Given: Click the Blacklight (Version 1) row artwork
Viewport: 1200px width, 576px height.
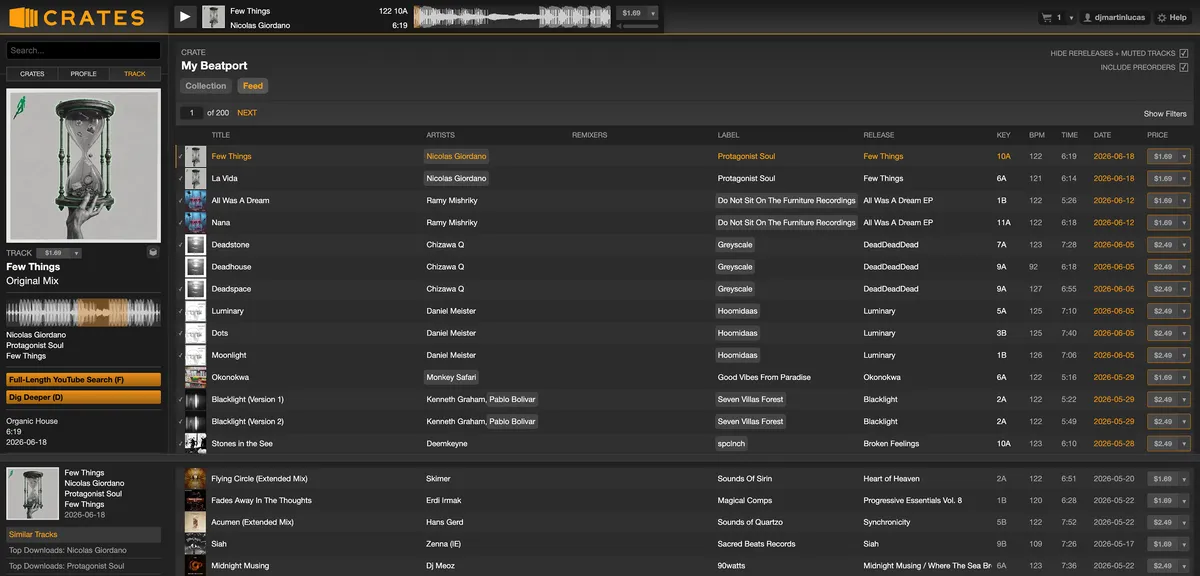Looking at the screenshot, I should [x=195, y=399].
